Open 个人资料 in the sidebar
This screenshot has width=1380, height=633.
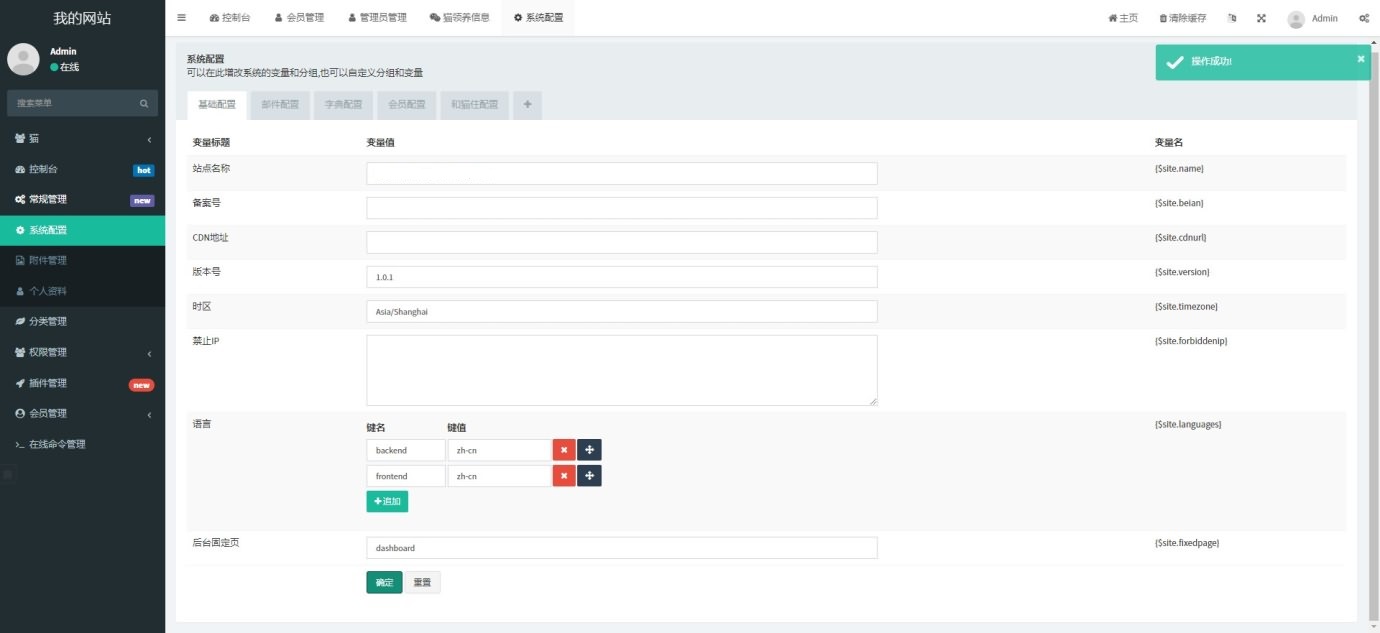point(82,291)
